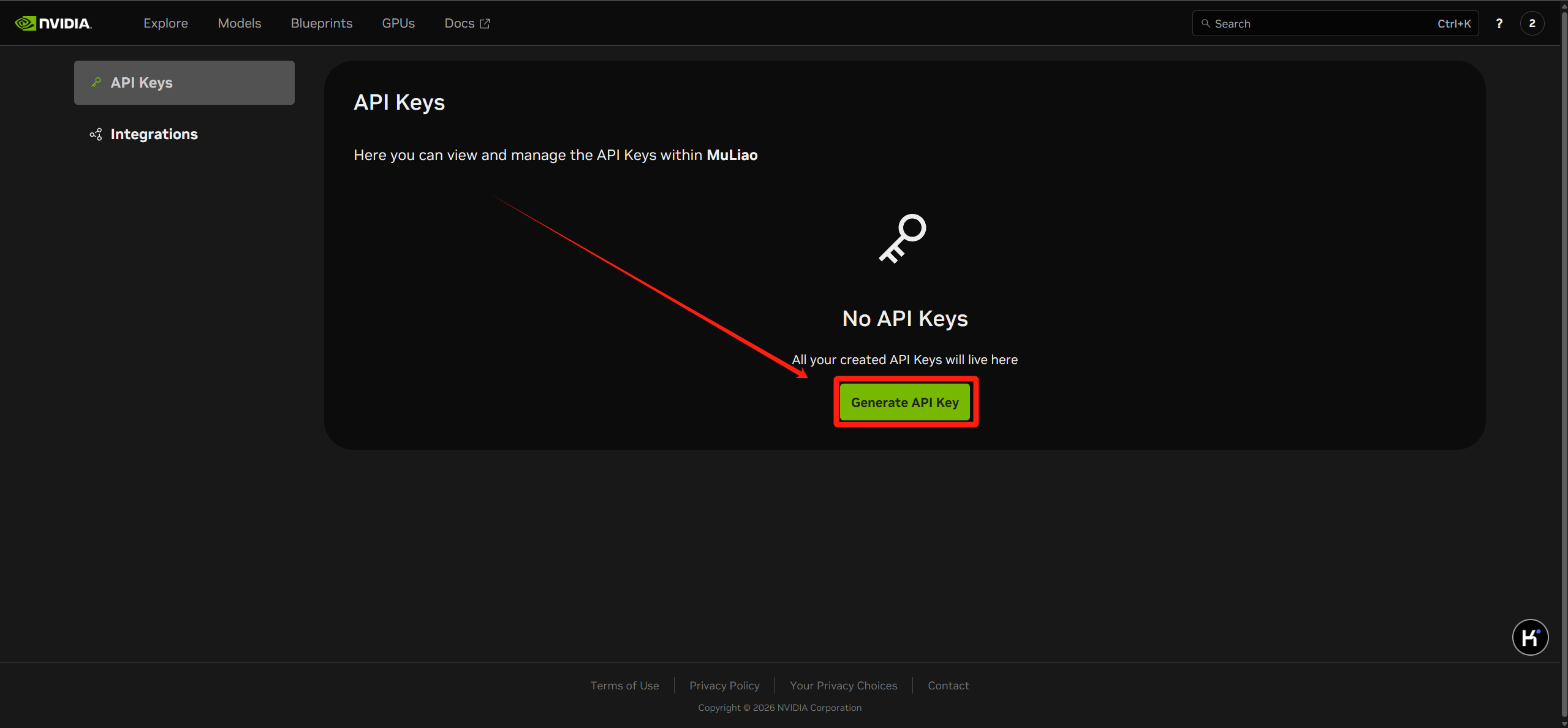1568x728 pixels.
Task: Open the Terms of Use link
Action: point(624,685)
